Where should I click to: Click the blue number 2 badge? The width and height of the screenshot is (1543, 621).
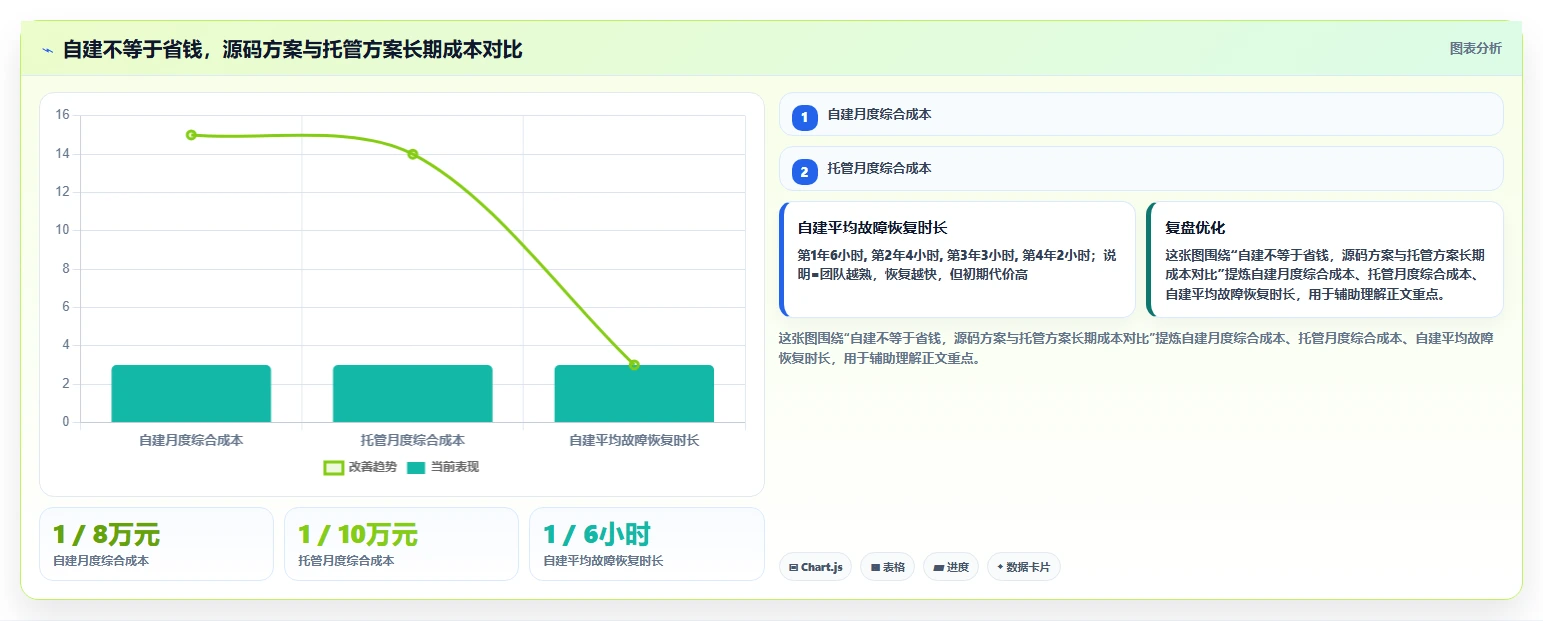point(804,172)
